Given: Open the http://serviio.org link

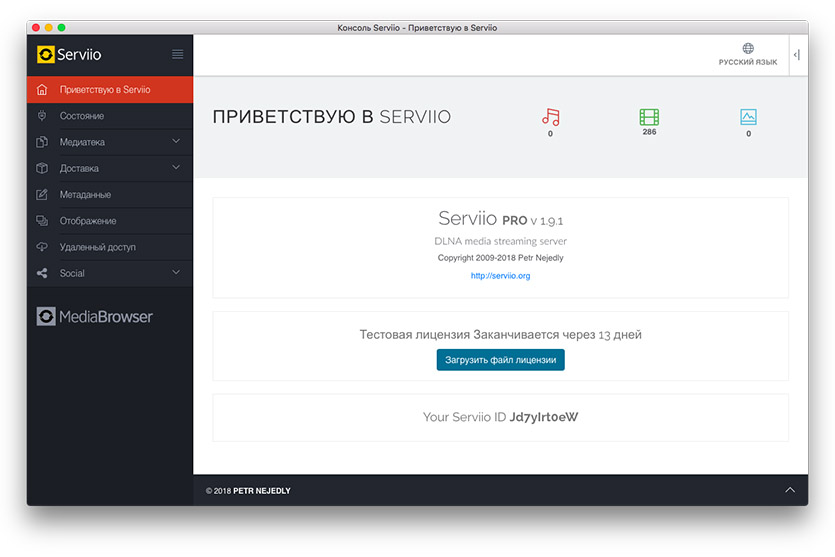Looking at the screenshot, I should (x=501, y=276).
